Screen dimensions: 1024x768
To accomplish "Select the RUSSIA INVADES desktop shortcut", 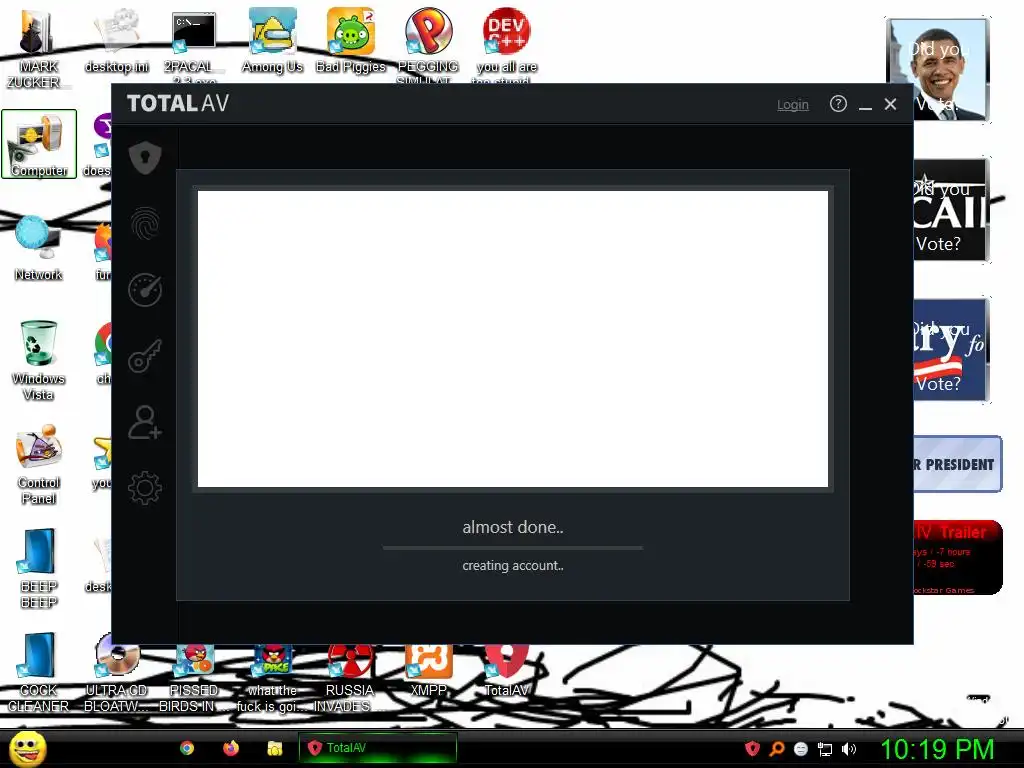I will tap(350, 676).
